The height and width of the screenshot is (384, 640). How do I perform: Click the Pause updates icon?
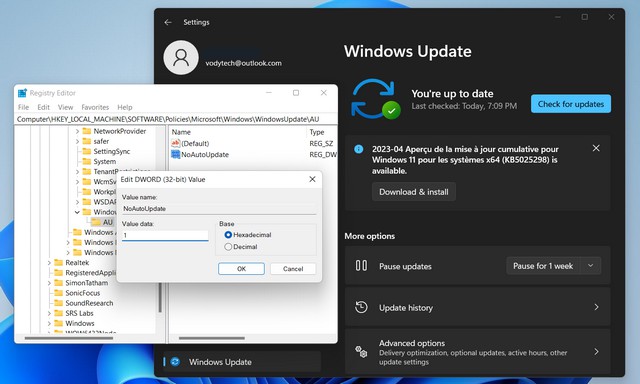coord(361,266)
